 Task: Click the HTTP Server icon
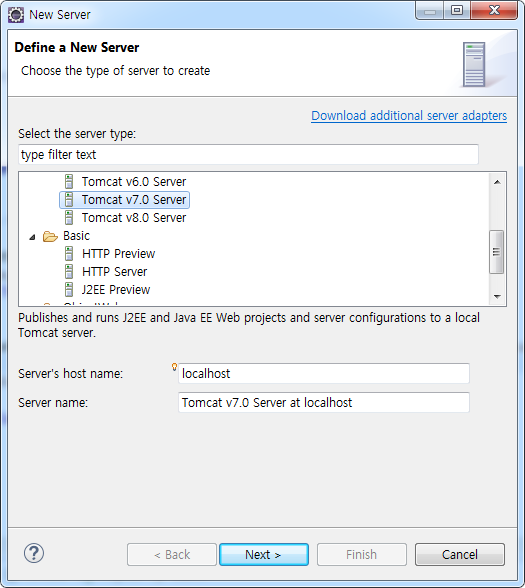pos(69,272)
